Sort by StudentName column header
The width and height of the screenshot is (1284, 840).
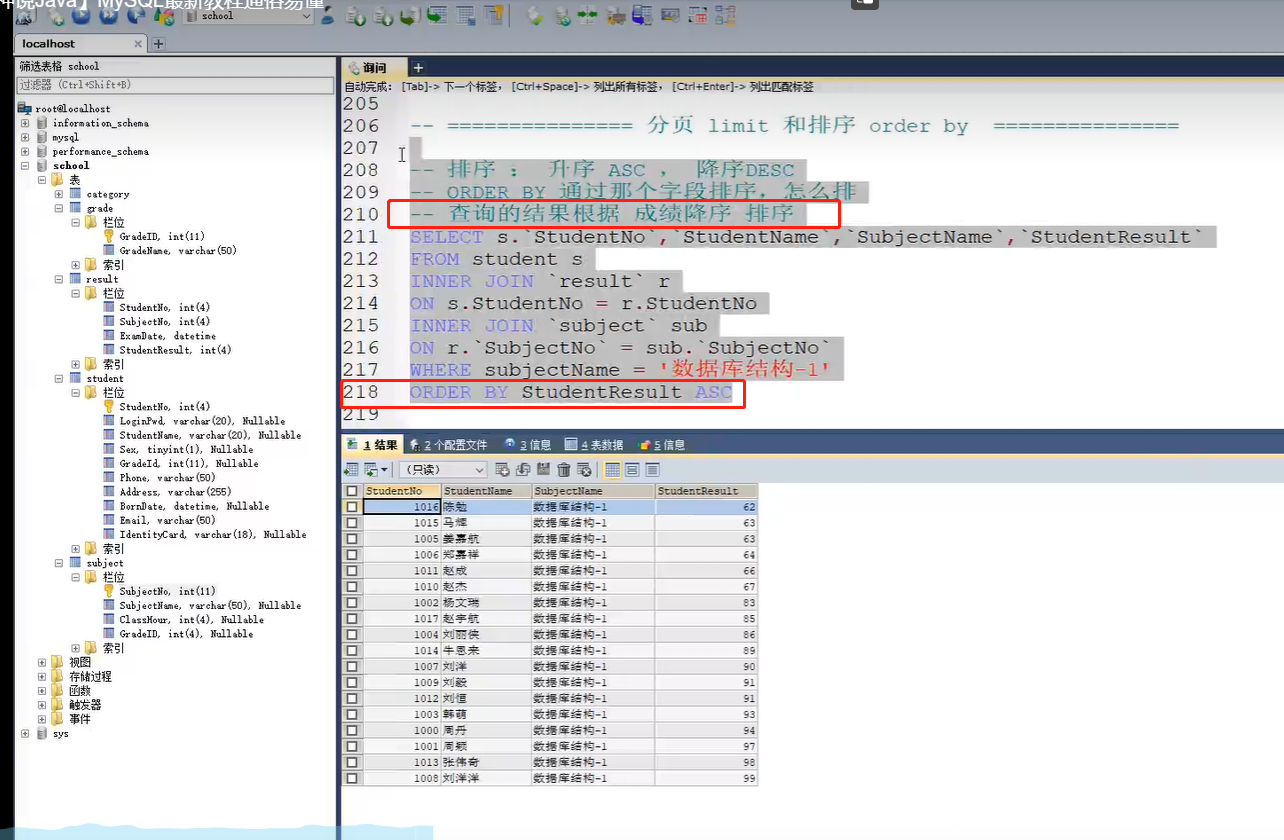pyautogui.click(x=485, y=491)
